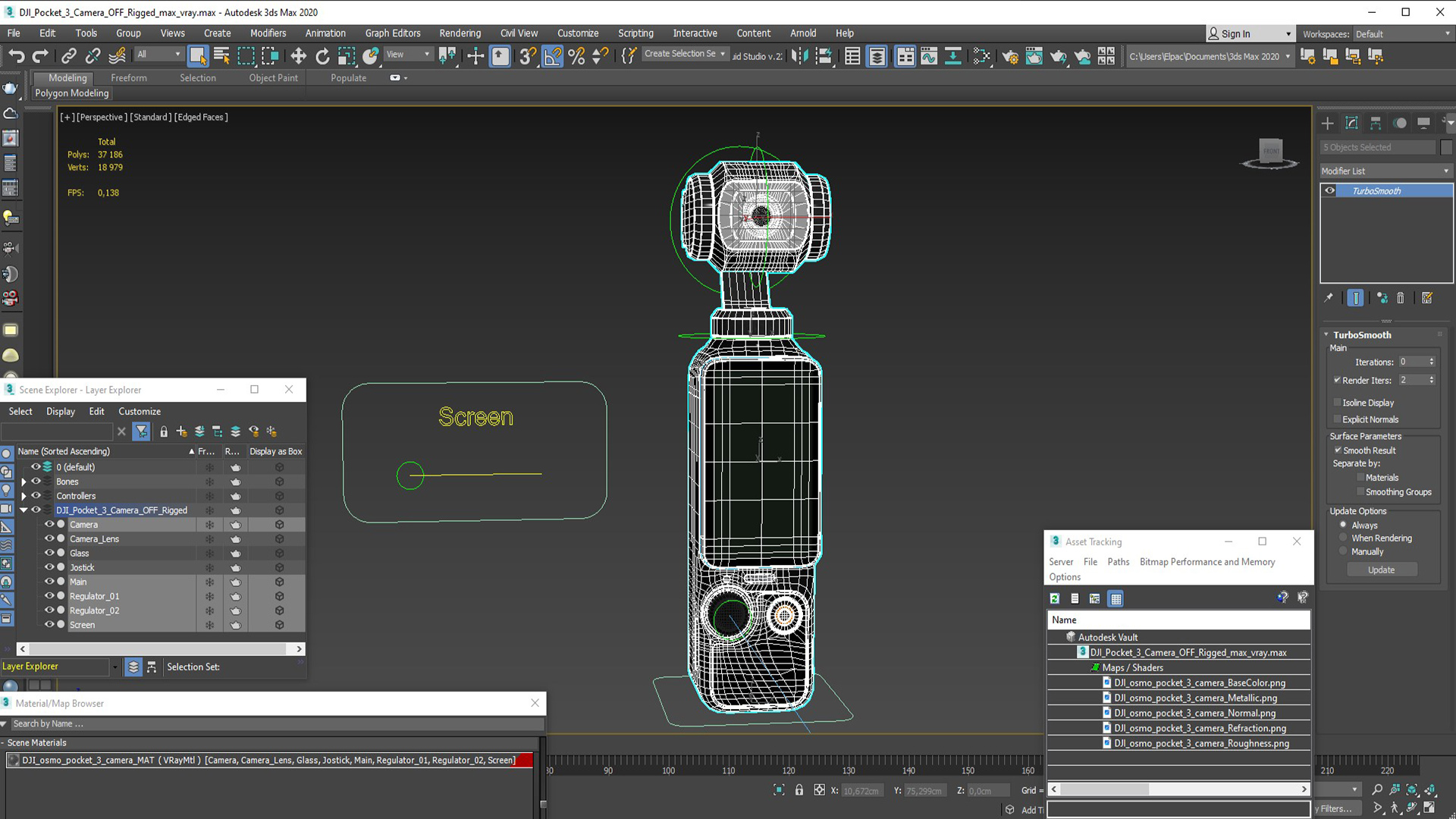Expand the Bones layer
This screenshot has height=819, width=1456.
coord(24,482)
